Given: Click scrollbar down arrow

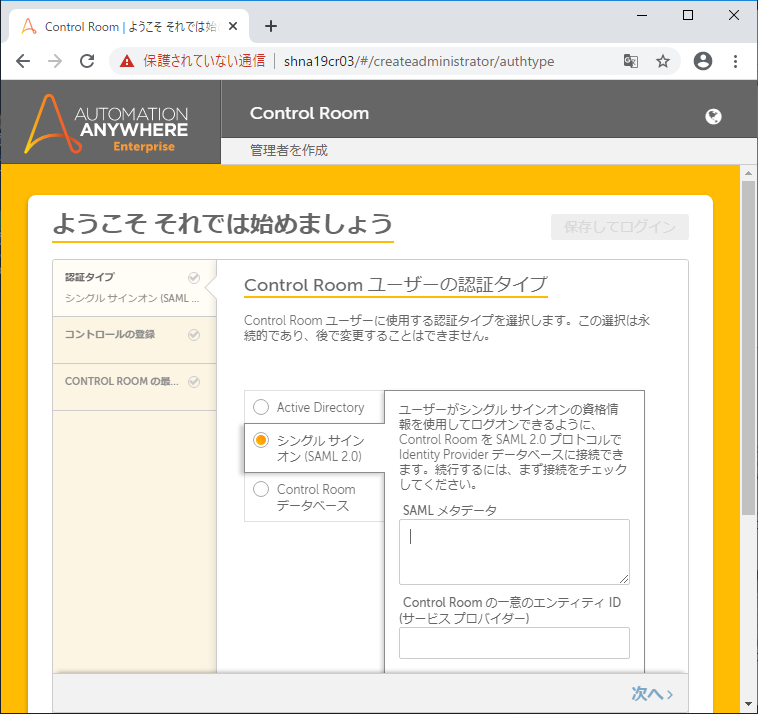Looking at the screenshot, I should (x=748, y=704).
